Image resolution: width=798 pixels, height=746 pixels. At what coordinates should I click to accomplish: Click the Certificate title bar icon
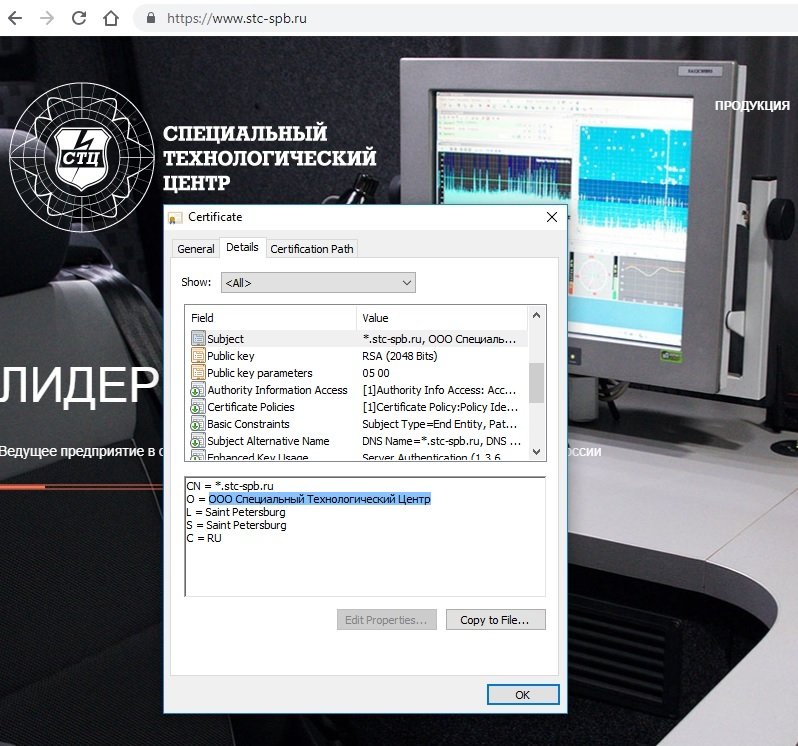175,218
